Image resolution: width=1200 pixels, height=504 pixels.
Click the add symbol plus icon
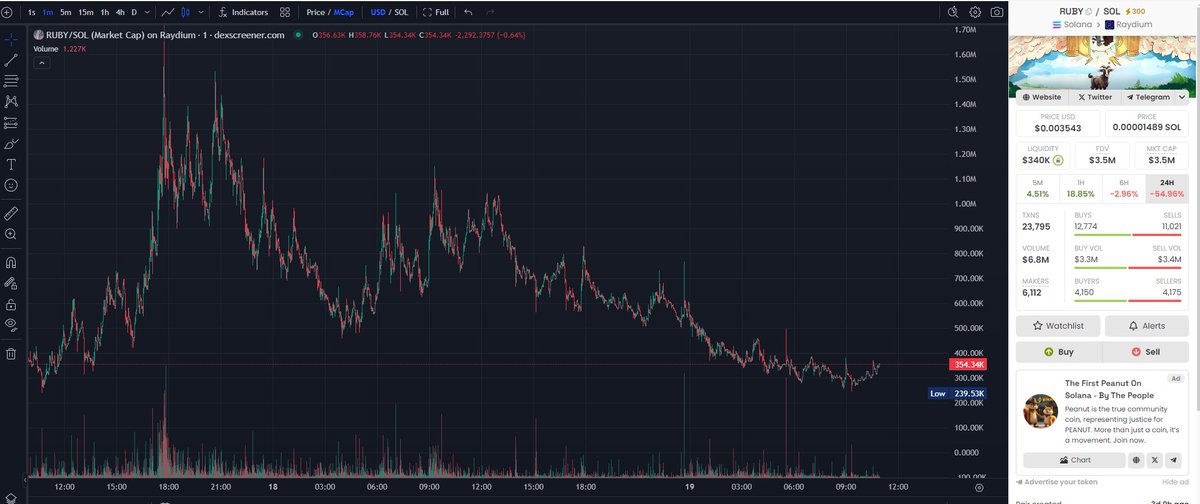click(8, 12)
